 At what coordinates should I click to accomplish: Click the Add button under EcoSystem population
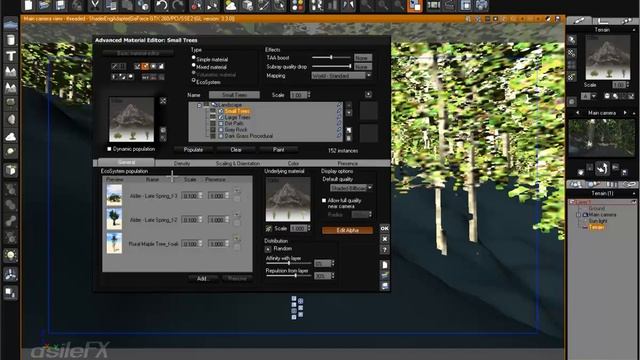point(202,278)
